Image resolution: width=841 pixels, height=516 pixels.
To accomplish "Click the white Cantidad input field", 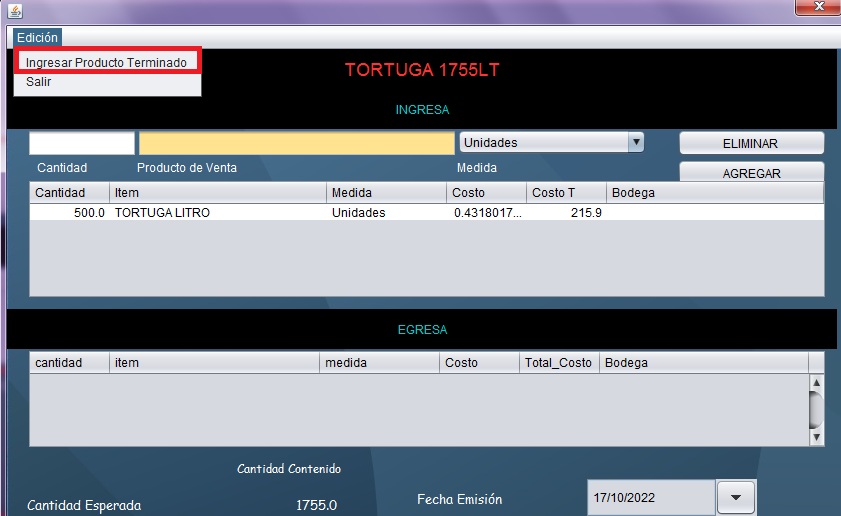I will click(x=81, y=143).
